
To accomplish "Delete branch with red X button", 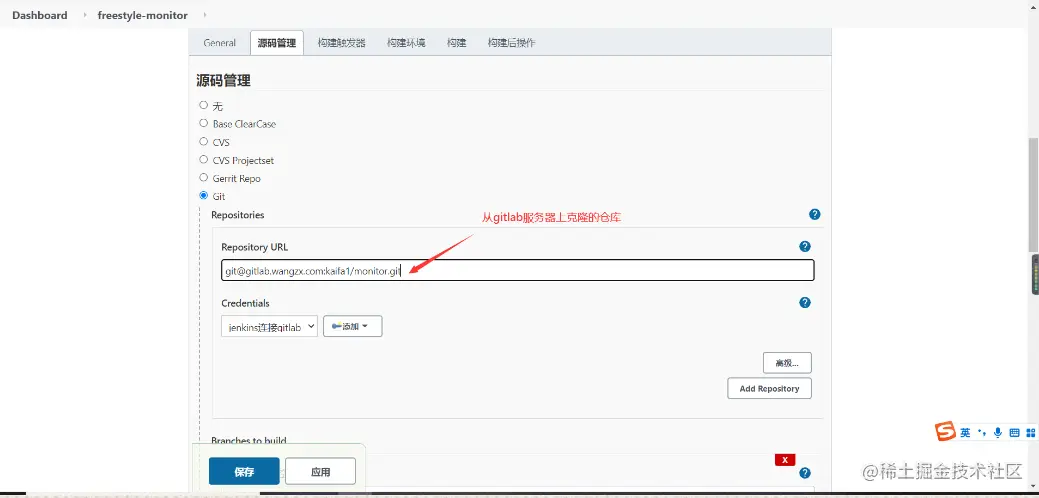I will pos(785,460).
